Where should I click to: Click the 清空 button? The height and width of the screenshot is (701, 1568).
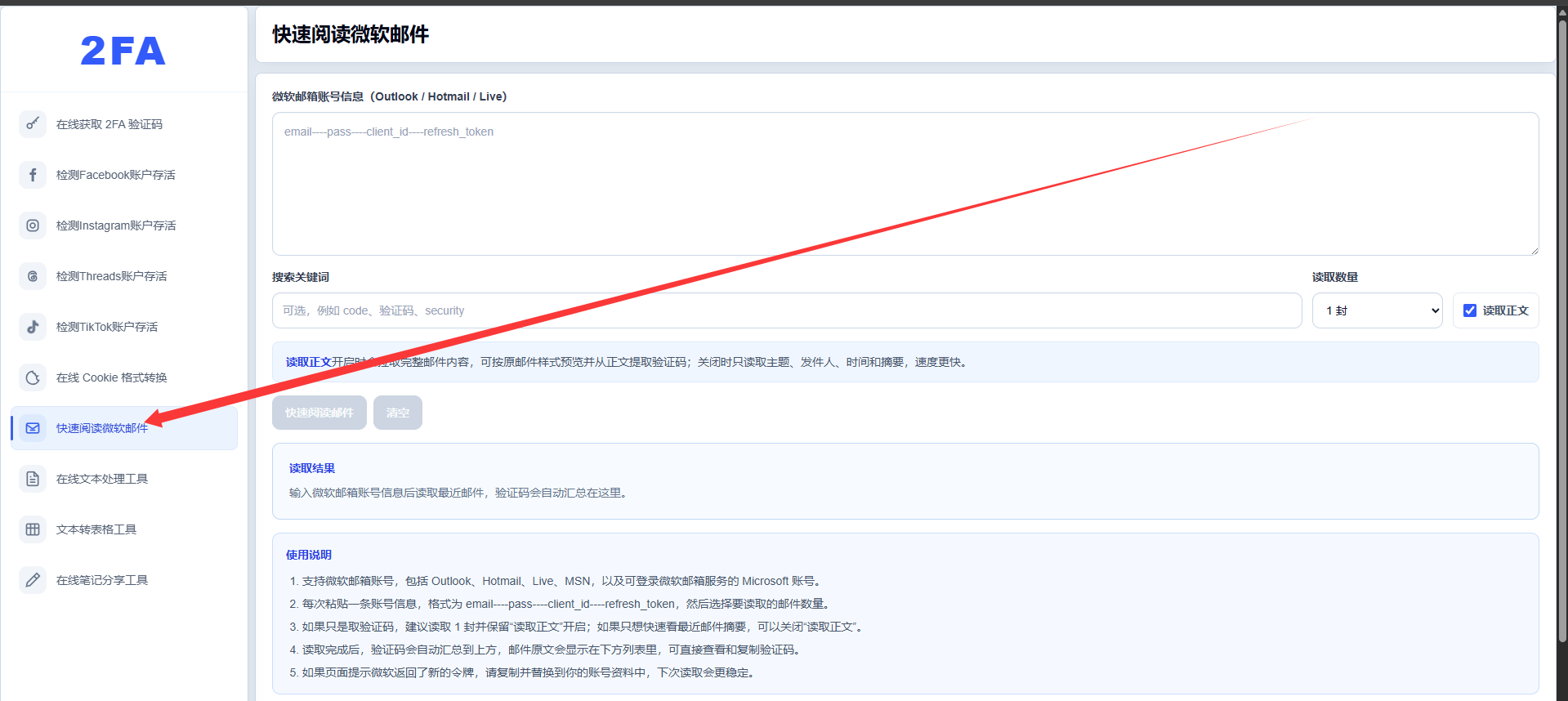click(398, 413)
